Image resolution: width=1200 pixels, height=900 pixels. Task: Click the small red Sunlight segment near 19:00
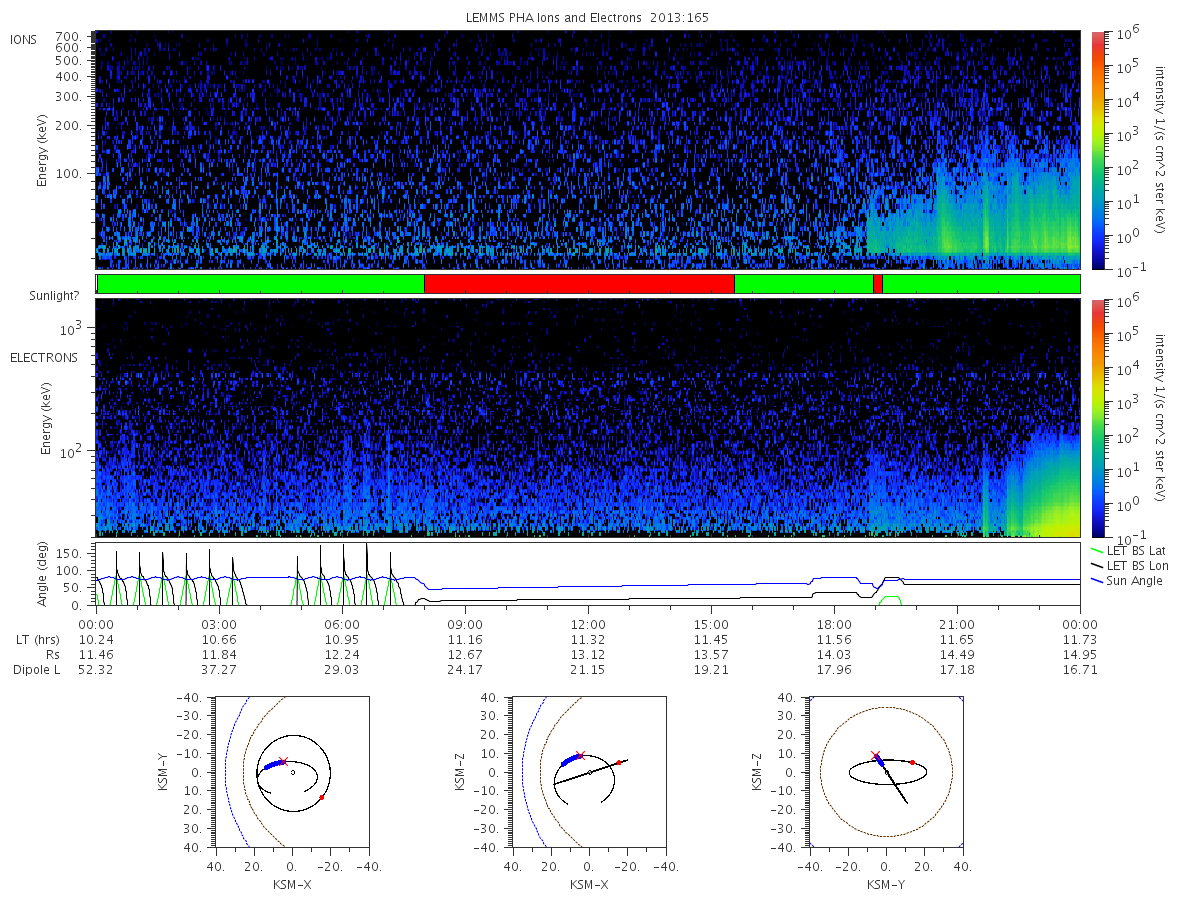(877, 284)
